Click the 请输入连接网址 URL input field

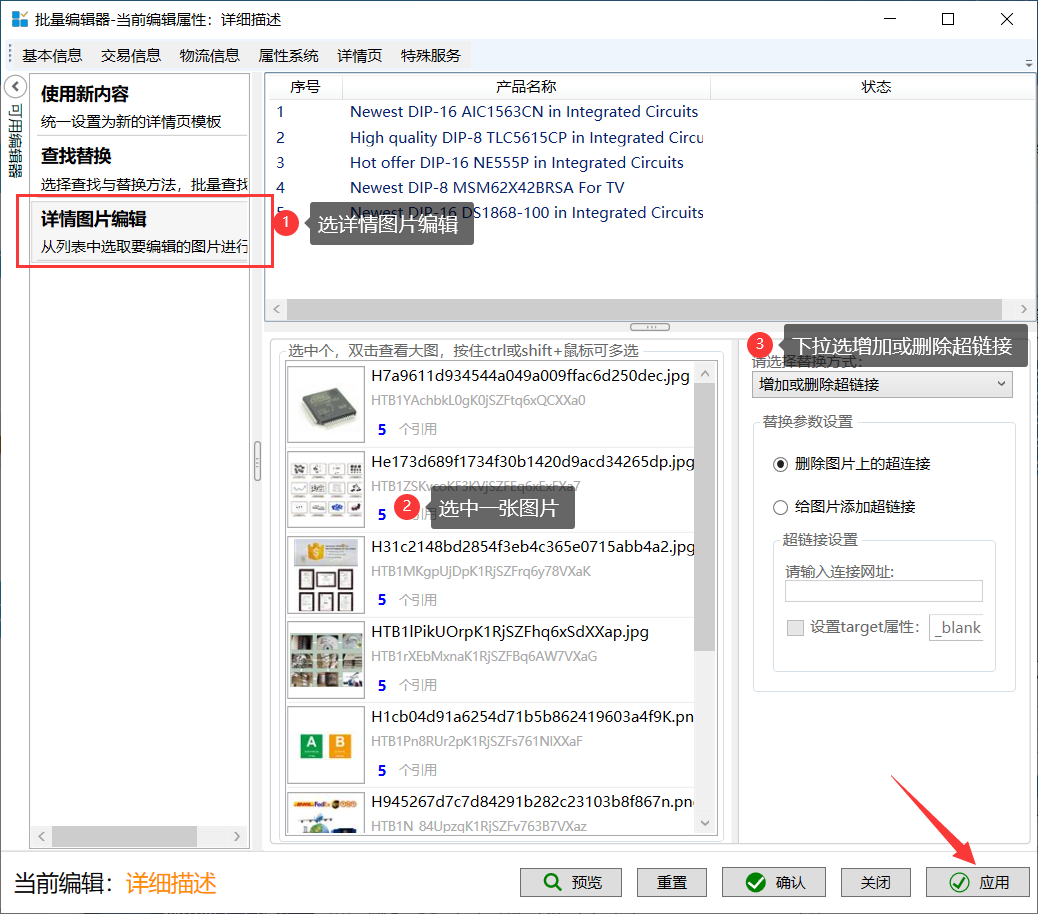883,591
